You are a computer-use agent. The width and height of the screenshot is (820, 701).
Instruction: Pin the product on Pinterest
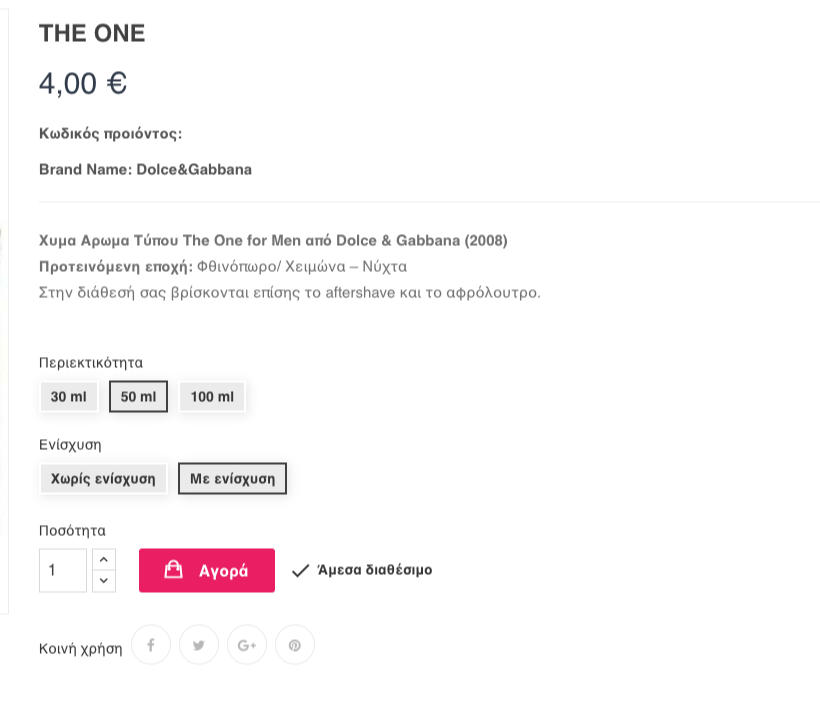(295, 645)
